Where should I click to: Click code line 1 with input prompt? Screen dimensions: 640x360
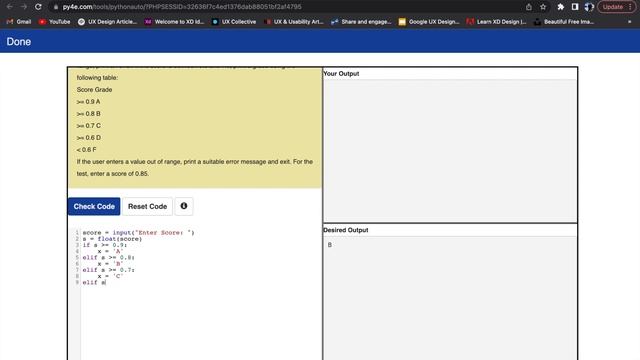138,233
